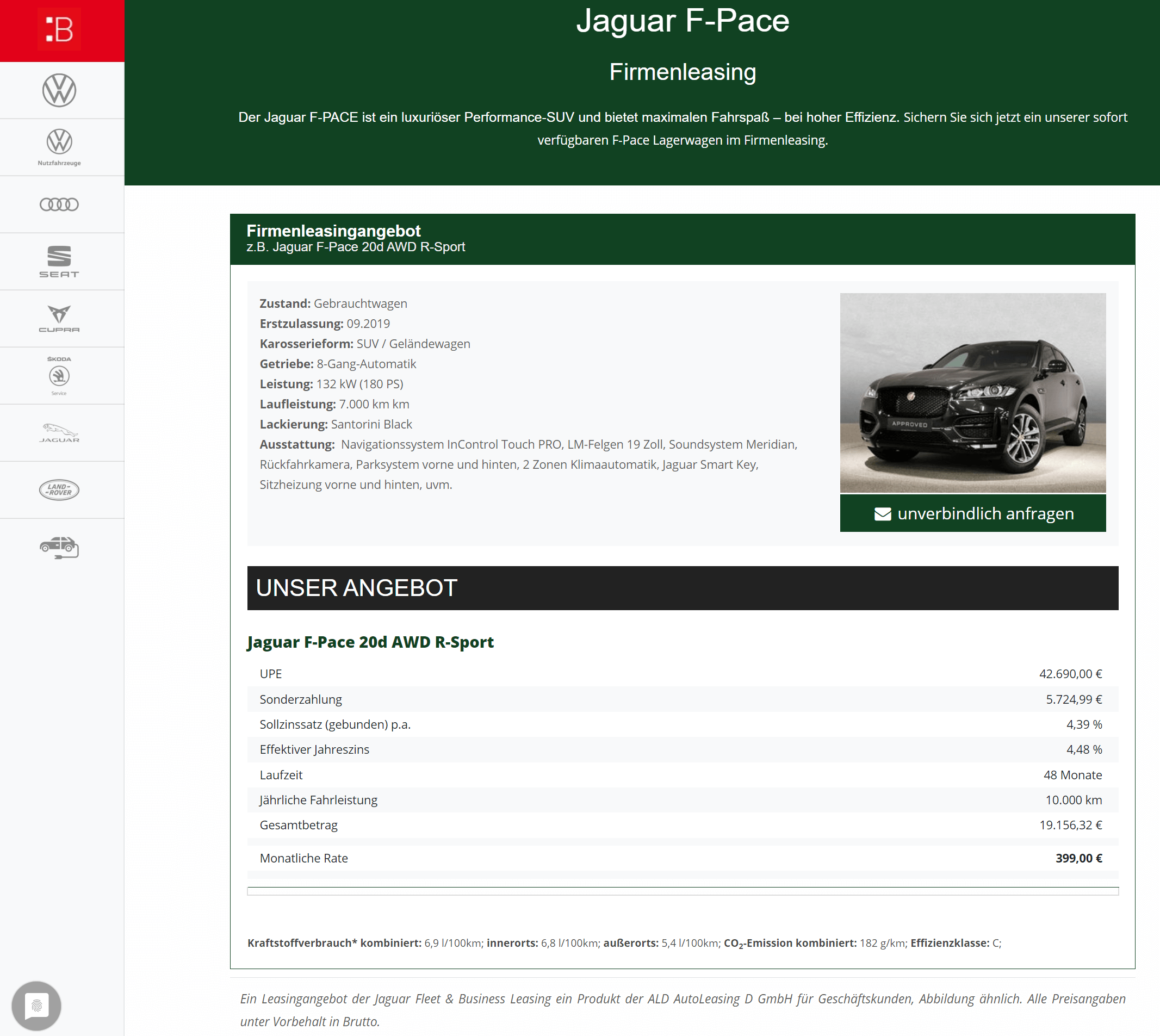The height and width of the screenshot is (1036, 1160).
Task: Click the Kraftstoffverbrauch kombiniert 6,9 l/100km text
Action: tap(366, 943)
